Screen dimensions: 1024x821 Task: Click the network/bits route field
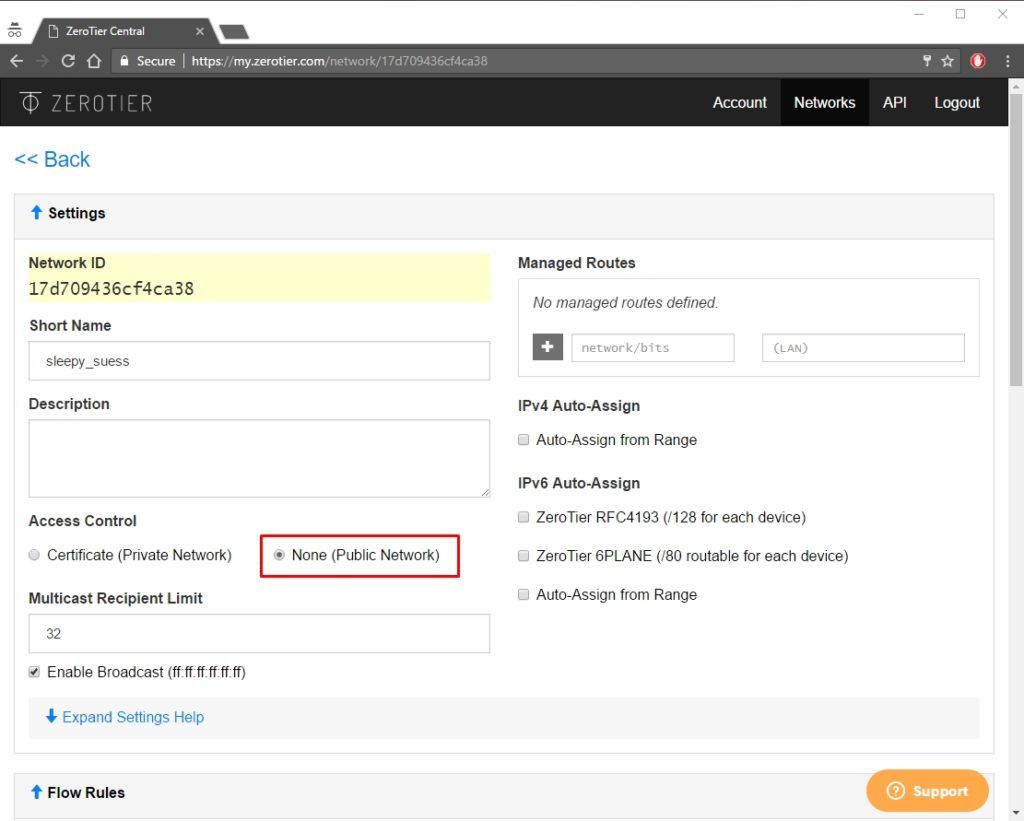653,347
